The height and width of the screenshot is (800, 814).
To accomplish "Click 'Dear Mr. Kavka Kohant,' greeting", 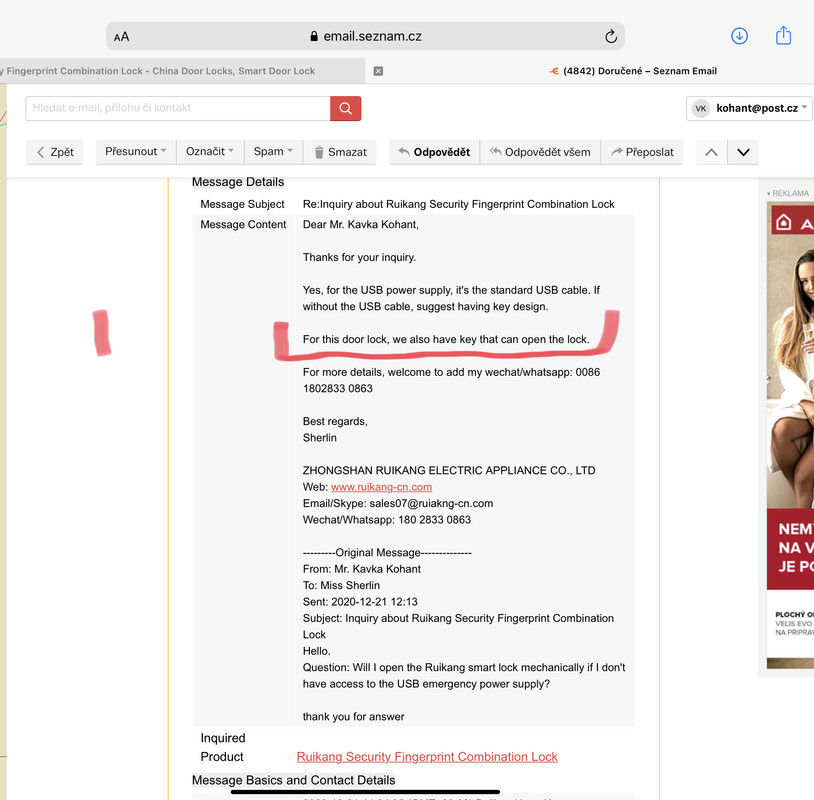I will [360, 225].
